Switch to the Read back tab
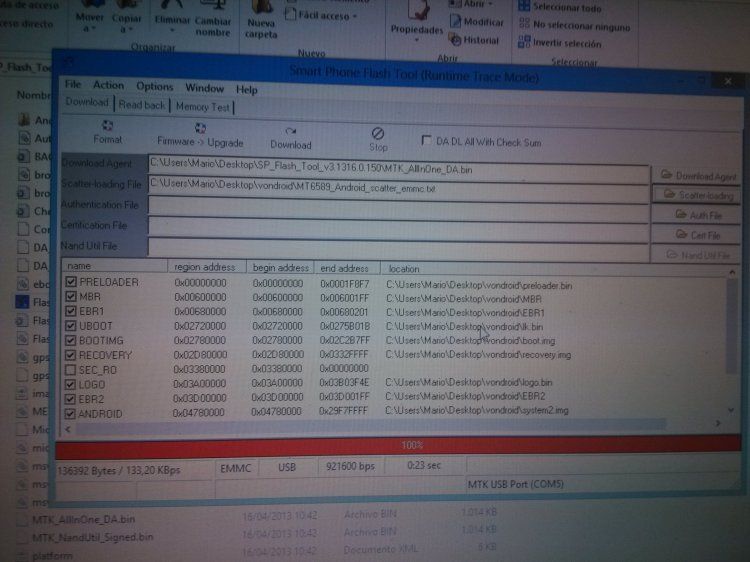The height and width of the screenshot is (562, 750). [x=142, y=104]
